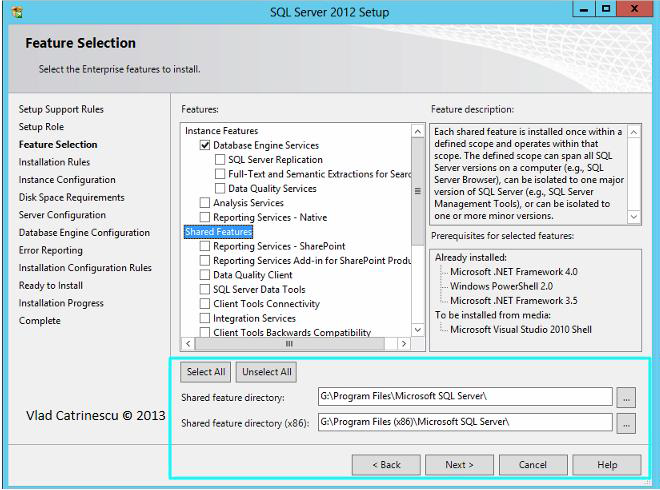Click Microsoft .NET Framework 3.5 prerequisite
660x490 pixels.
pyautogui.click(x=514, y=301)
